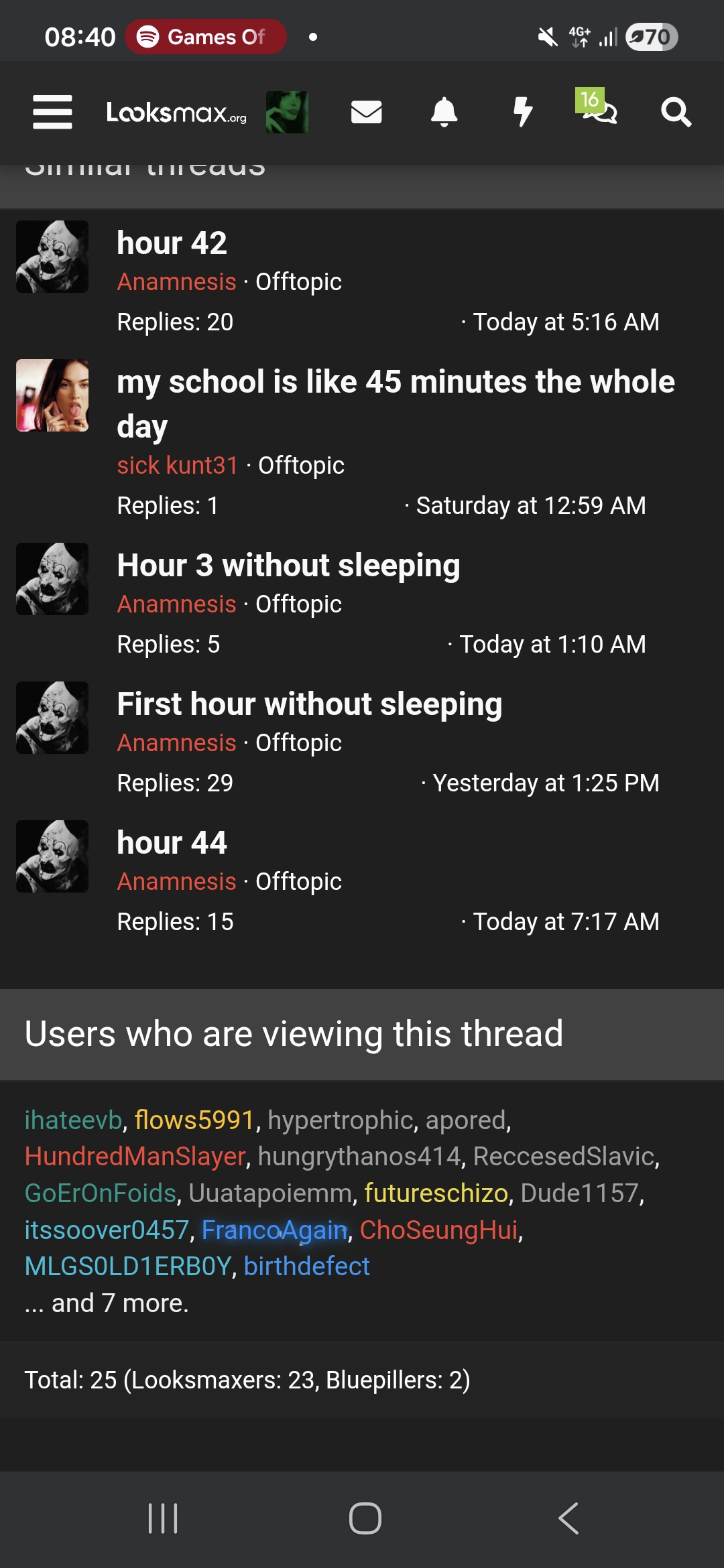Tap the Spotify 'Games Of' status pill
Viewport: 724px width, 1568px height.
206,37
